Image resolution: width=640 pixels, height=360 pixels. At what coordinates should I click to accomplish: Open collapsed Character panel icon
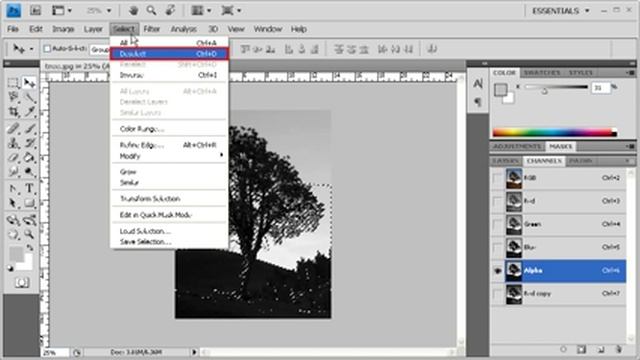coord(478,84)
